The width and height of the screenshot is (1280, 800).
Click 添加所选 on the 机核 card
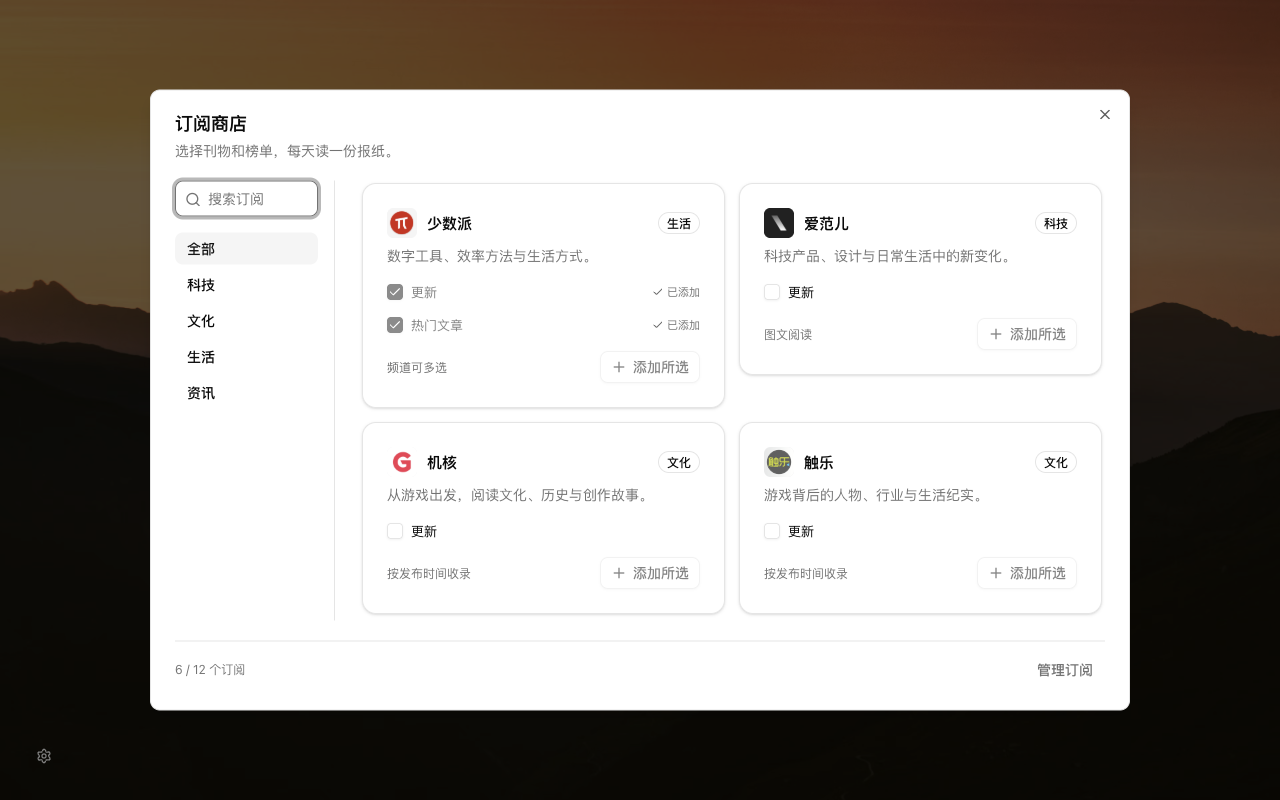click(x=650, y=573)
